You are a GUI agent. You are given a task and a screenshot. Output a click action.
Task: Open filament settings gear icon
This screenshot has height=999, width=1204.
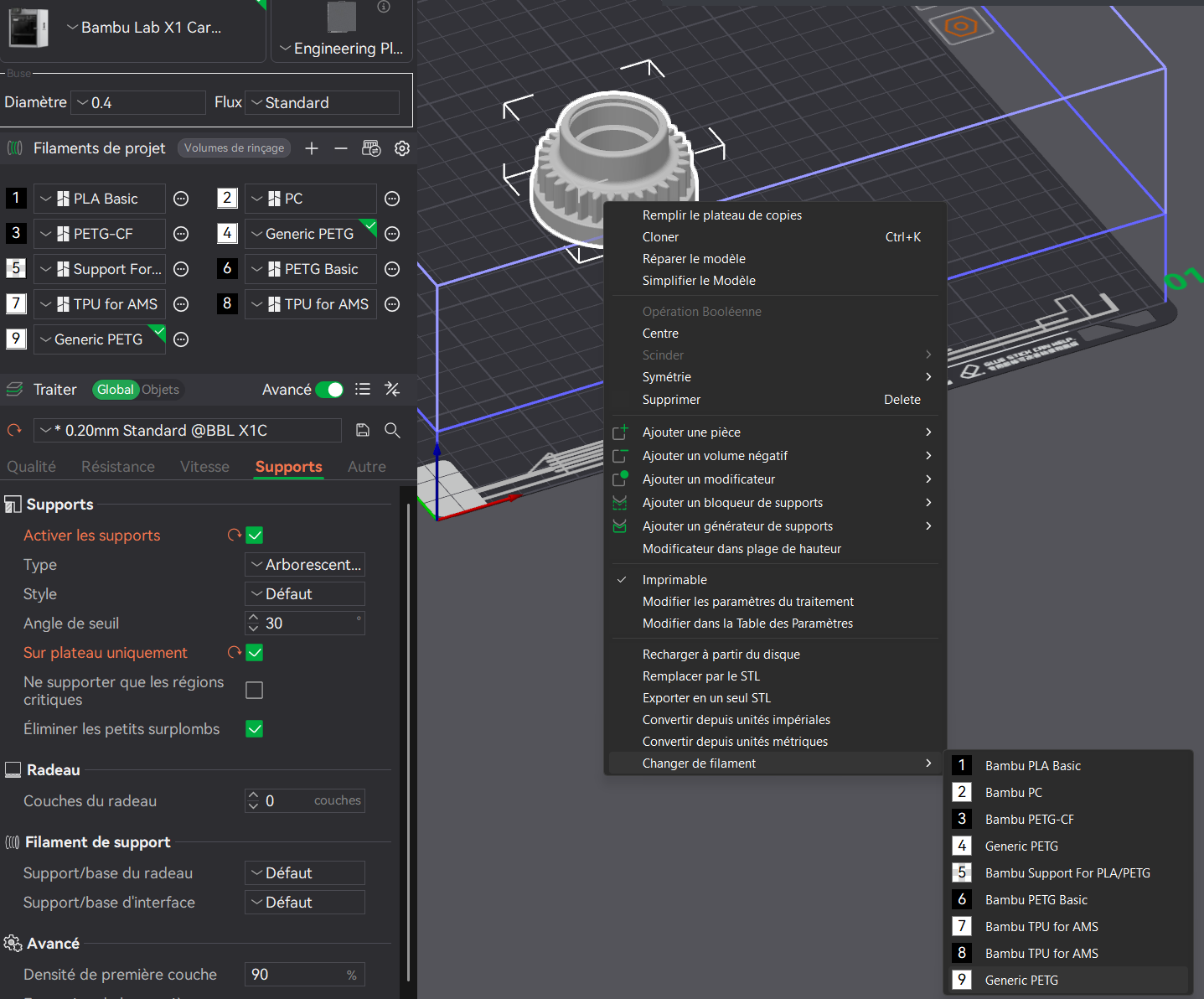point(402,148)
